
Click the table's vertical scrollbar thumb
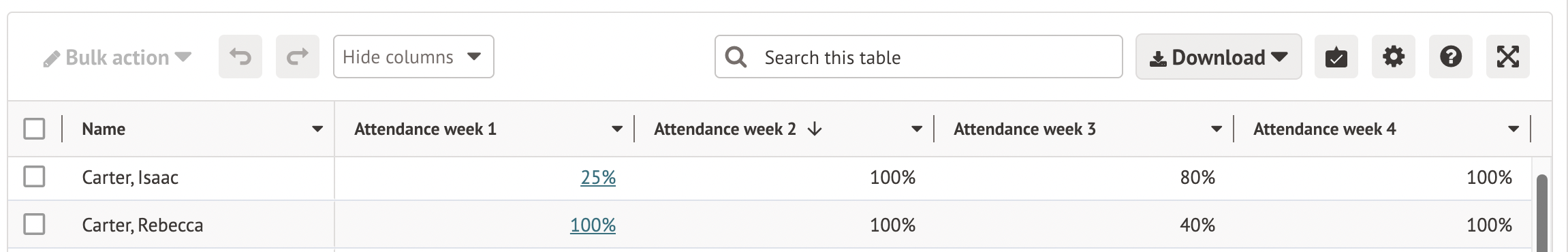pyautogui.click(x=1542, y=213)
